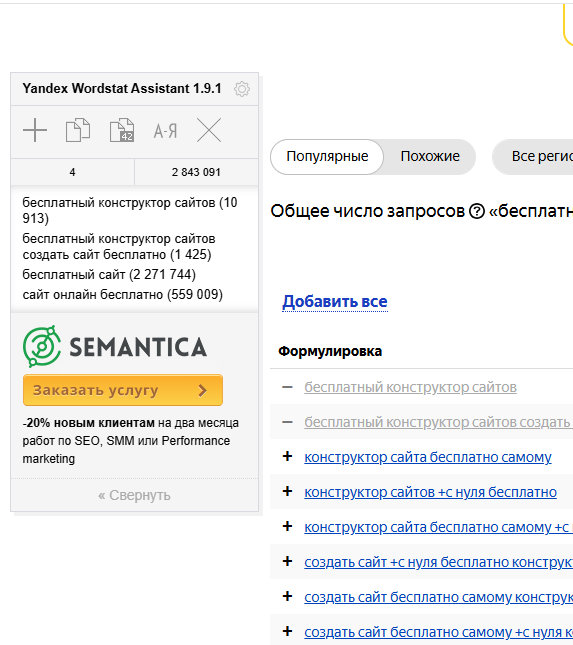Copy phrase list without frequencies icon
Image resolution: width=573 pixels, height=645 pixels.
pyautogui.click(x=78, y=130)
